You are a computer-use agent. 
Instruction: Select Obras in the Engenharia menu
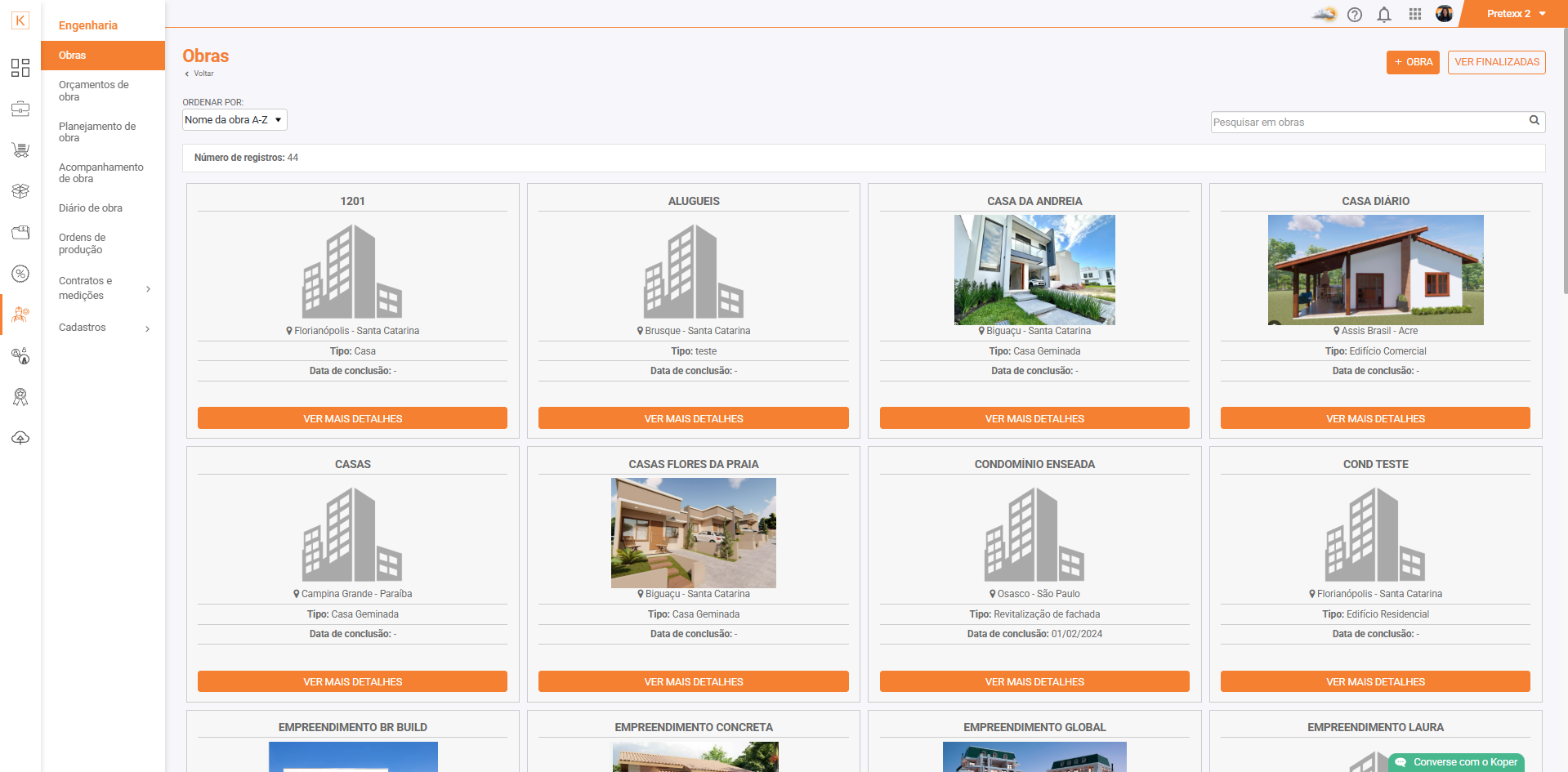pos(103,56)
